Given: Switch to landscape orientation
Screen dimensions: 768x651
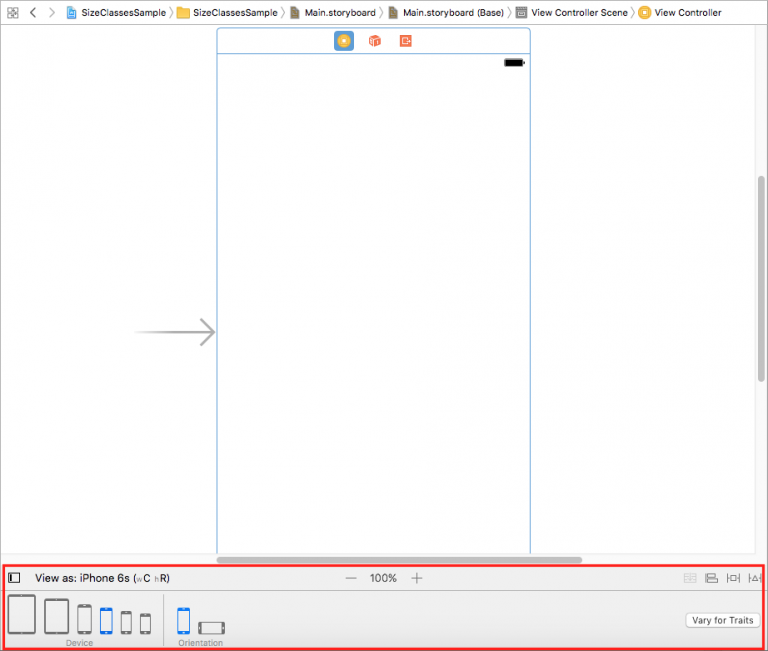Looking at the screenshot, I should click(x=211, y=627).
